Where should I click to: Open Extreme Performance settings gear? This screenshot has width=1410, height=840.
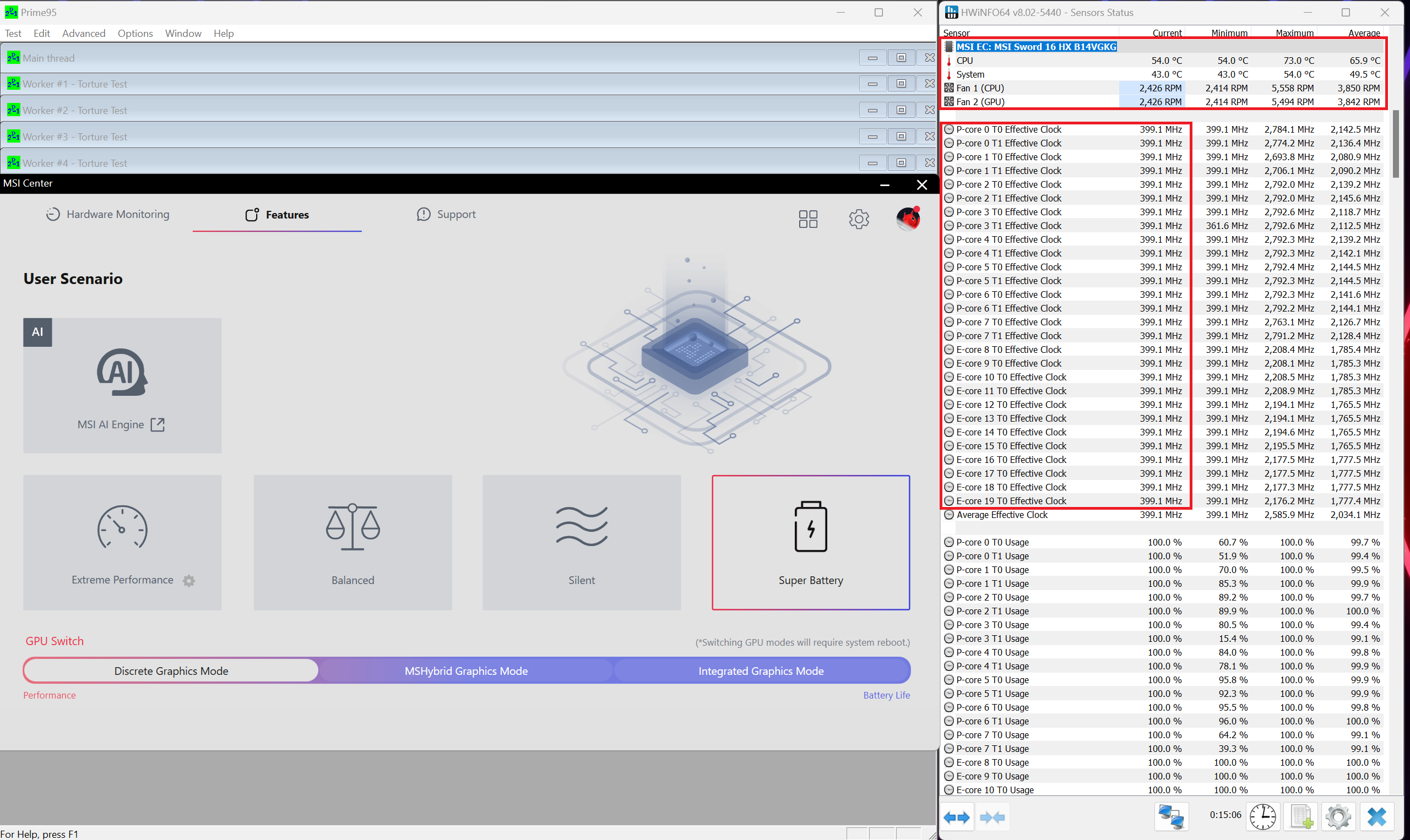[x=189, y=580]
